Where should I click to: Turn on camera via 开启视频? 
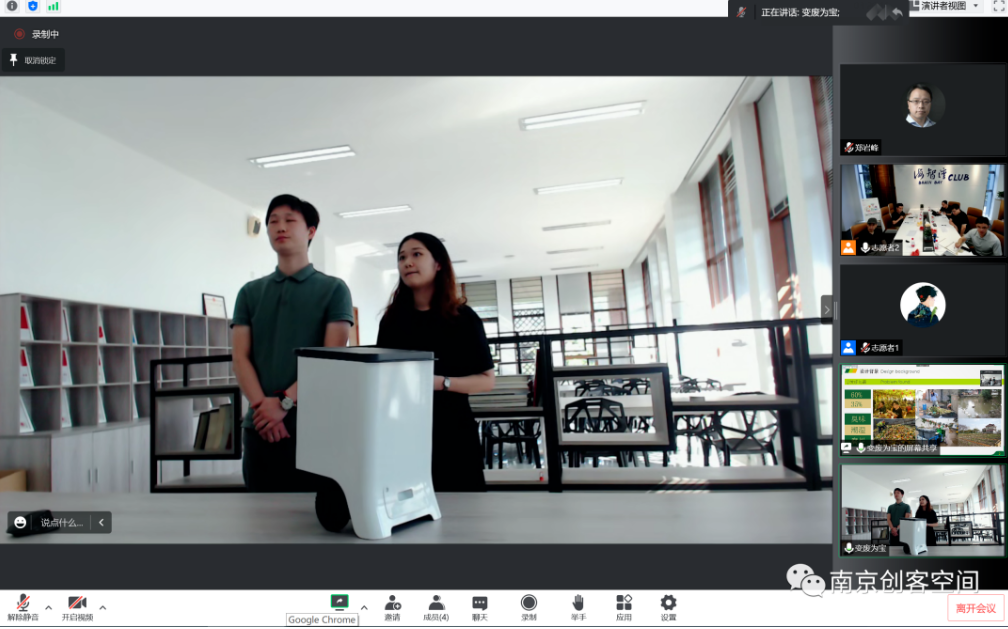coord(77,603)
